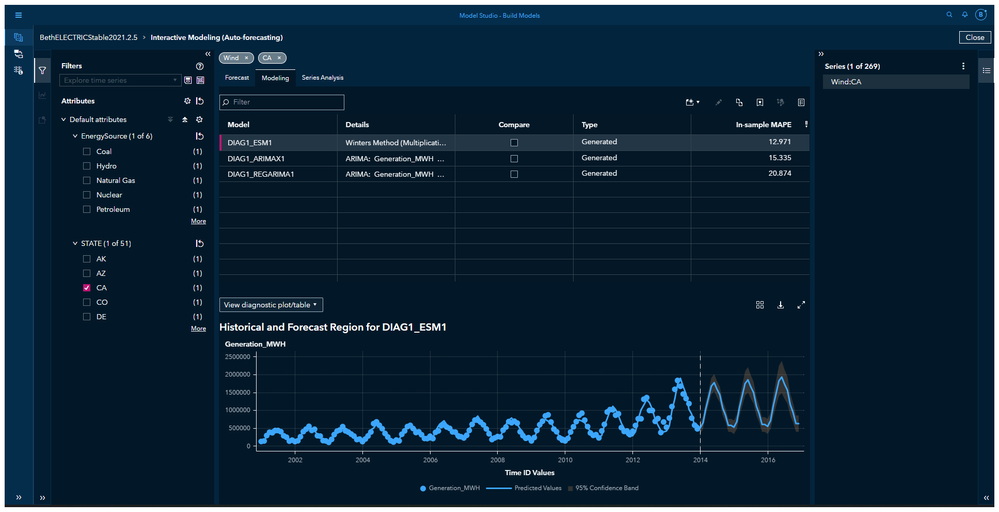Screen dimensions: 999x512
Task: Collapse the Default attributes tree
Action: [x=64, y=119]
